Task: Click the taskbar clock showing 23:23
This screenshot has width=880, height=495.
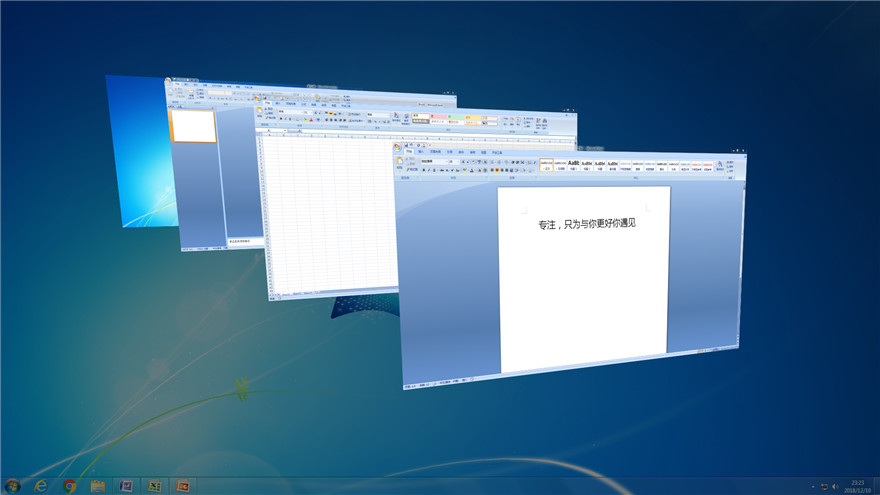Action: pos(858,483)
